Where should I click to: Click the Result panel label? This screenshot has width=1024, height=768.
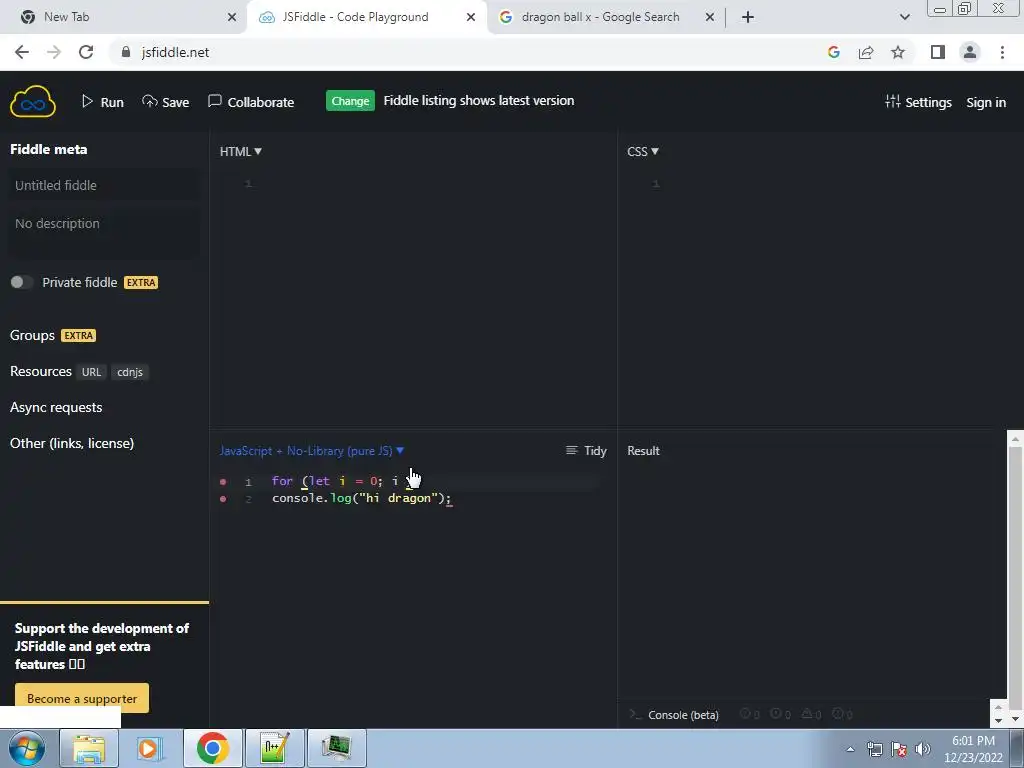coord(643,451)
